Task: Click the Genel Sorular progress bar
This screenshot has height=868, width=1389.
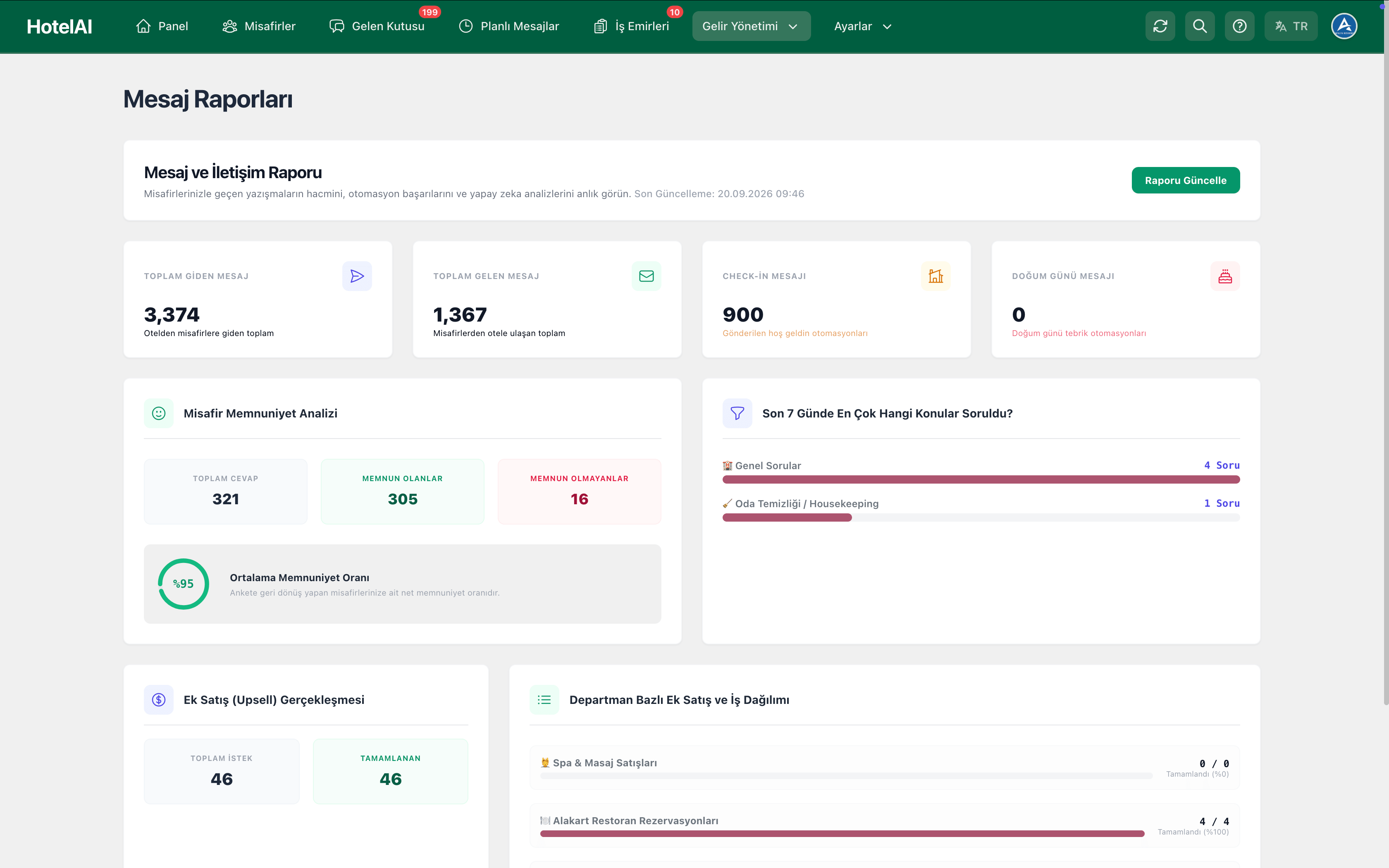Action: pyautogui.click(x=981, y=479)
